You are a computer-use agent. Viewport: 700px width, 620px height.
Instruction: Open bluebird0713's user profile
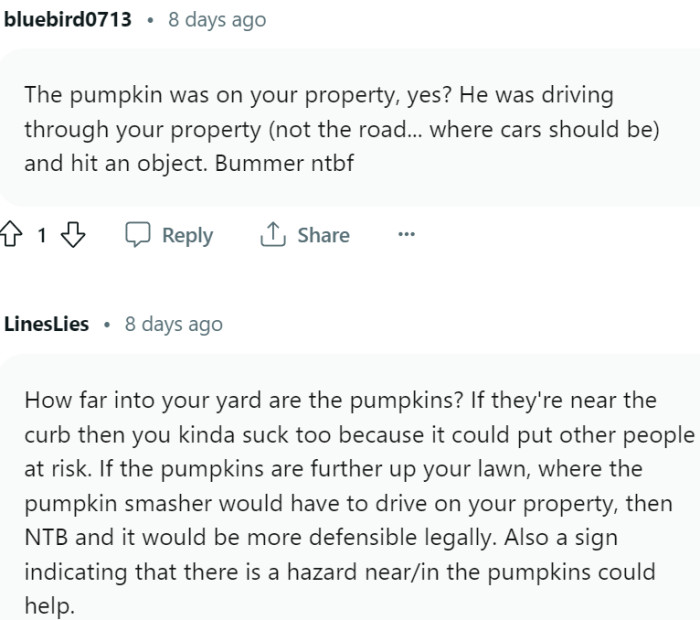(x=68, y=19)
